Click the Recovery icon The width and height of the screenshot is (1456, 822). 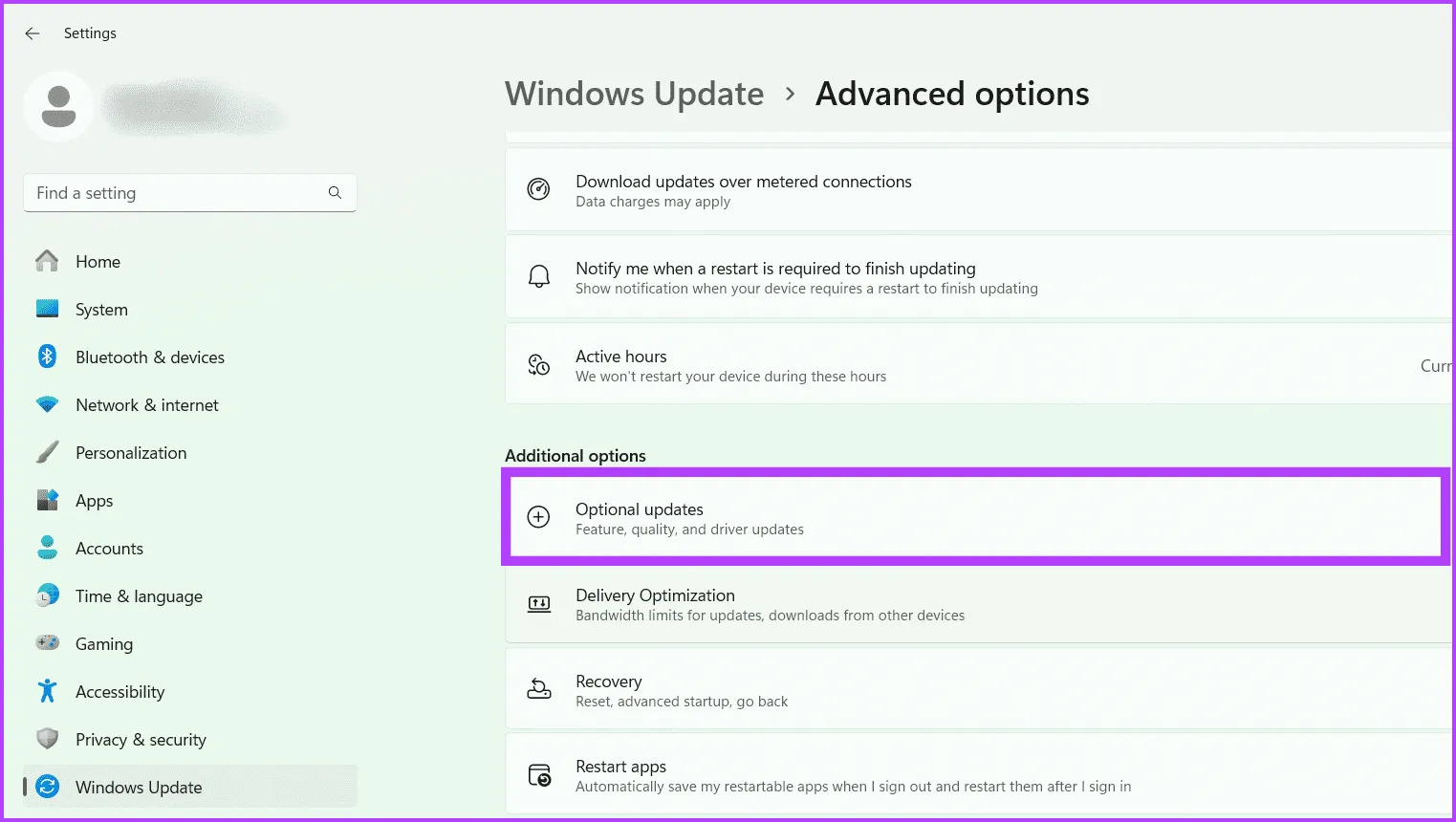pos(539,690)
